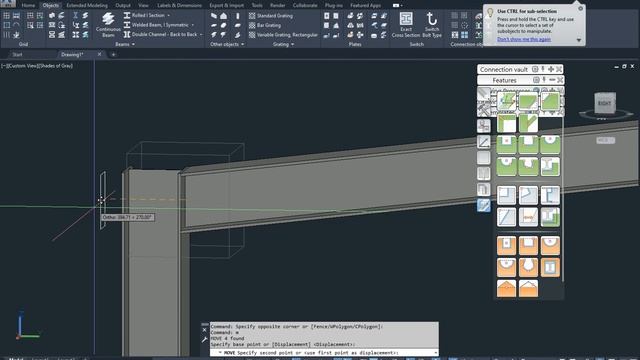
Task: Click the new drawing plus tab button
Action: point(113,54)
